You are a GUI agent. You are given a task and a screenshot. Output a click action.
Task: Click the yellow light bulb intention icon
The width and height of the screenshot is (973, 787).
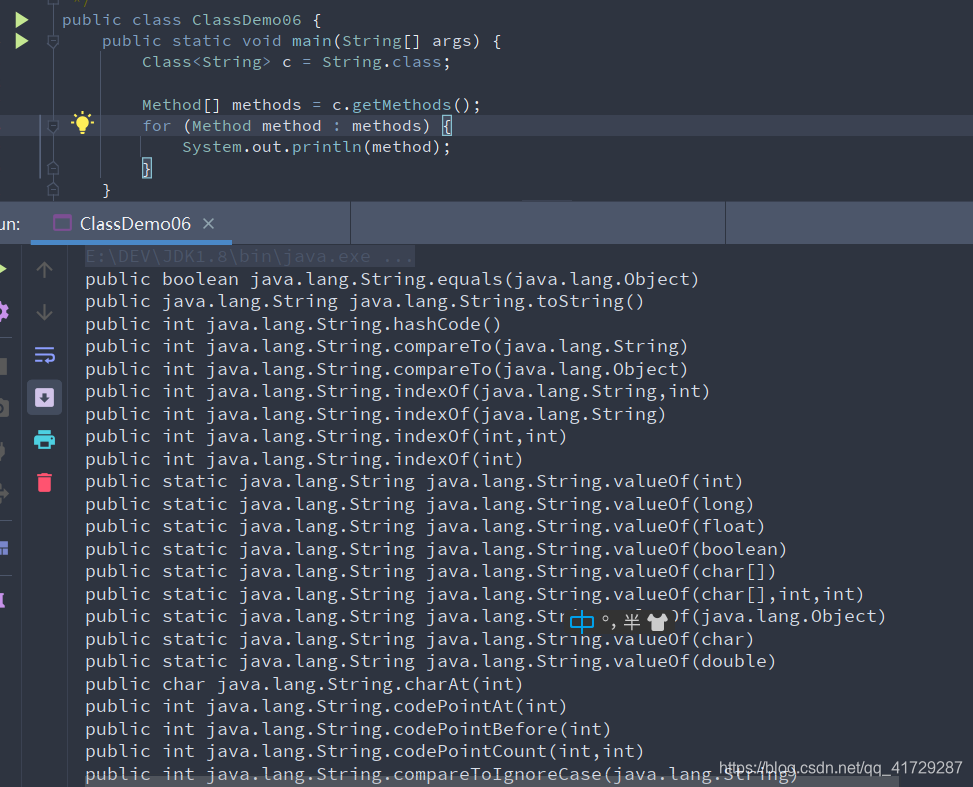(x=82, y=123)
